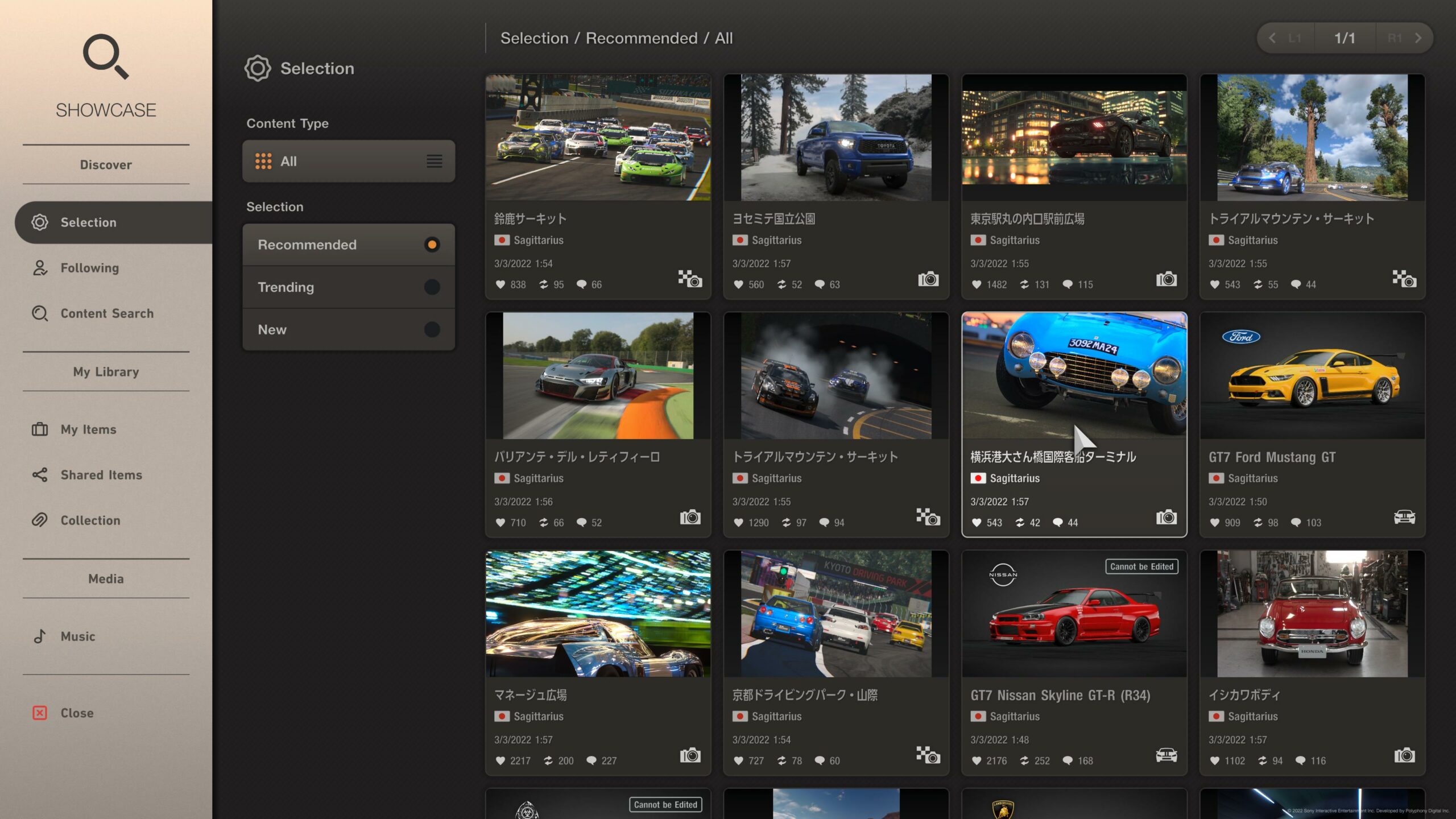The image size is (1456, 819).
Task: Open the 横浜港大さん橋国際客船ターミナル blue car photo
Action: [1074, 375]
